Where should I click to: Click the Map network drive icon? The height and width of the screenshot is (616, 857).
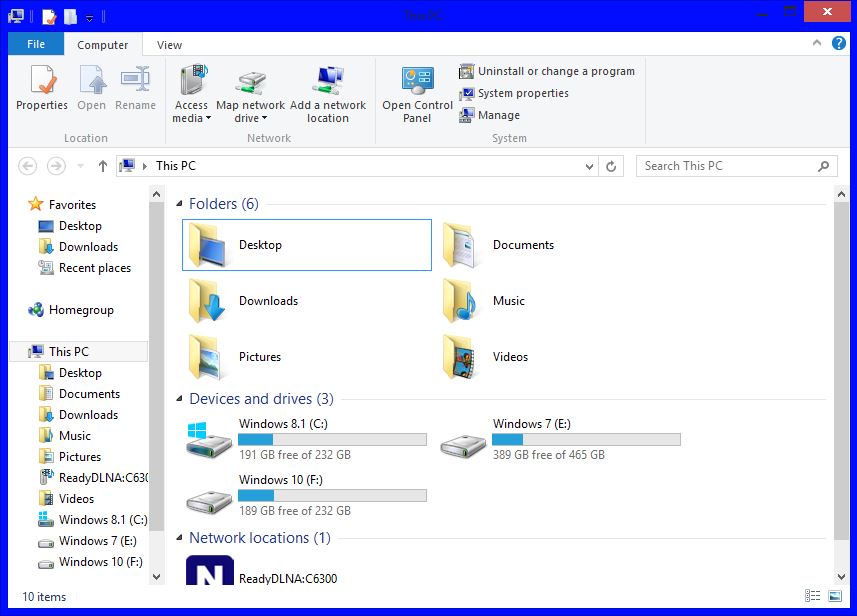coord(250,82)
